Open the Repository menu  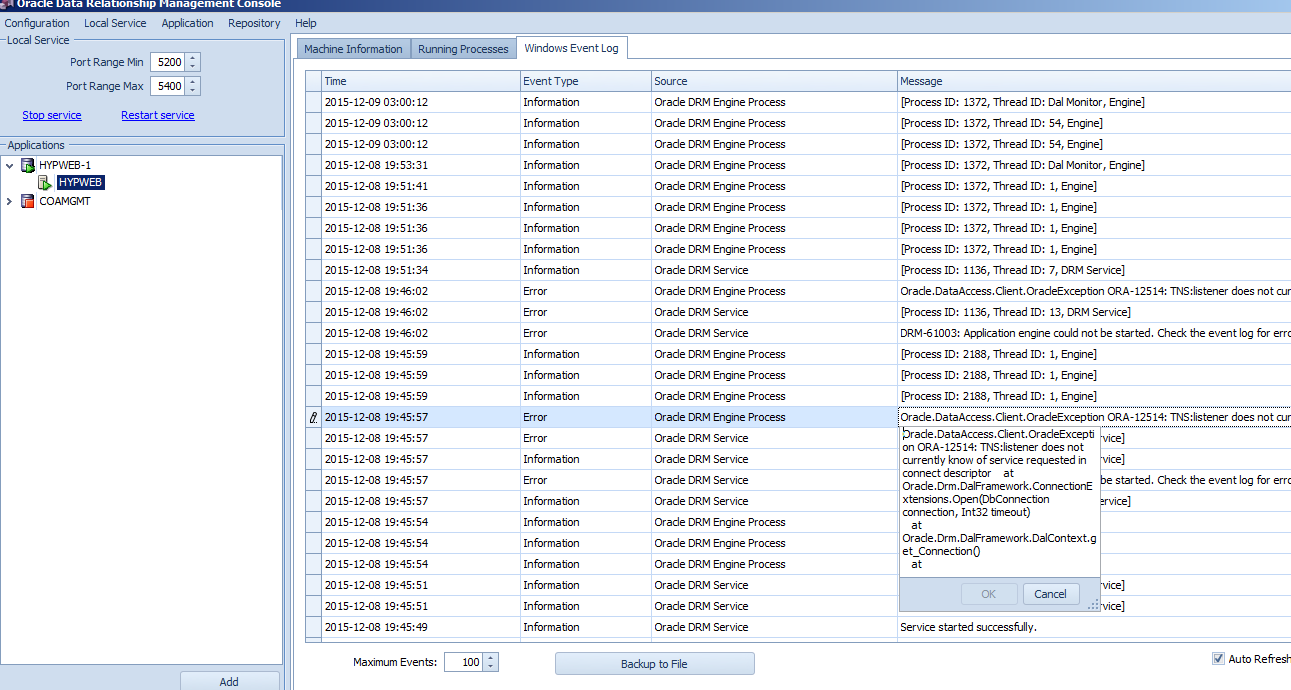[x=254, y=23]
